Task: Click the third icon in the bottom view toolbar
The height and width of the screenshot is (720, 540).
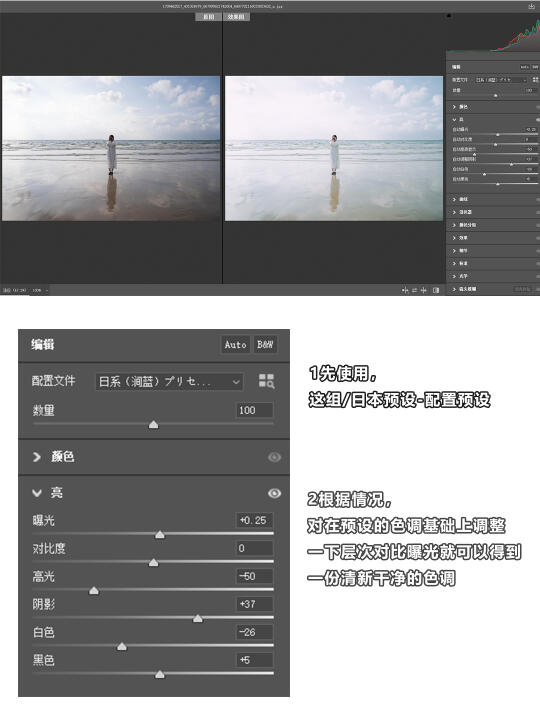Action: coord(424,290)
